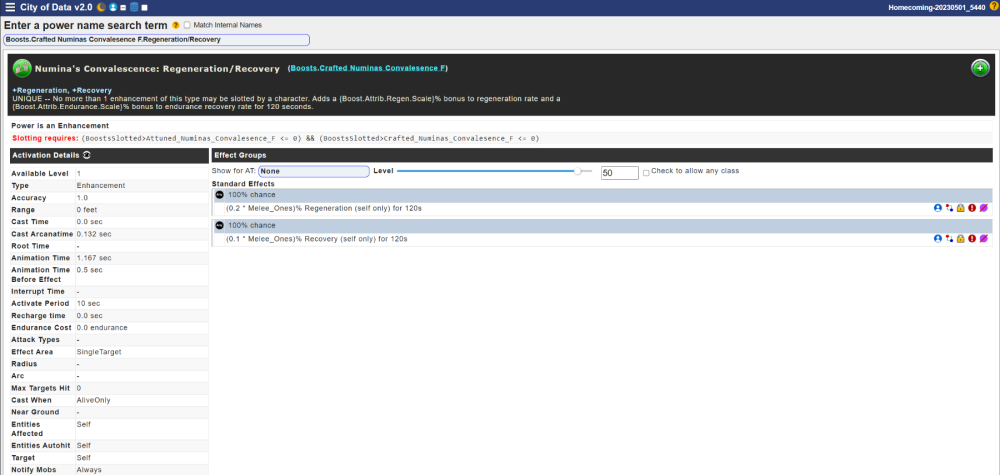Collapse the second 100% chance effect group
This screenshot has height=475, width=1000.
(220, 226)
